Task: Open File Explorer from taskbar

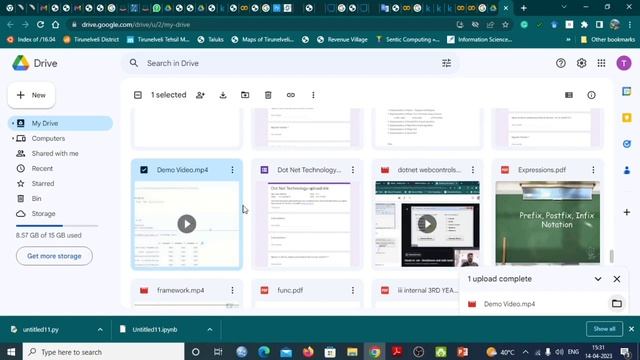Action: click(352, 352)
